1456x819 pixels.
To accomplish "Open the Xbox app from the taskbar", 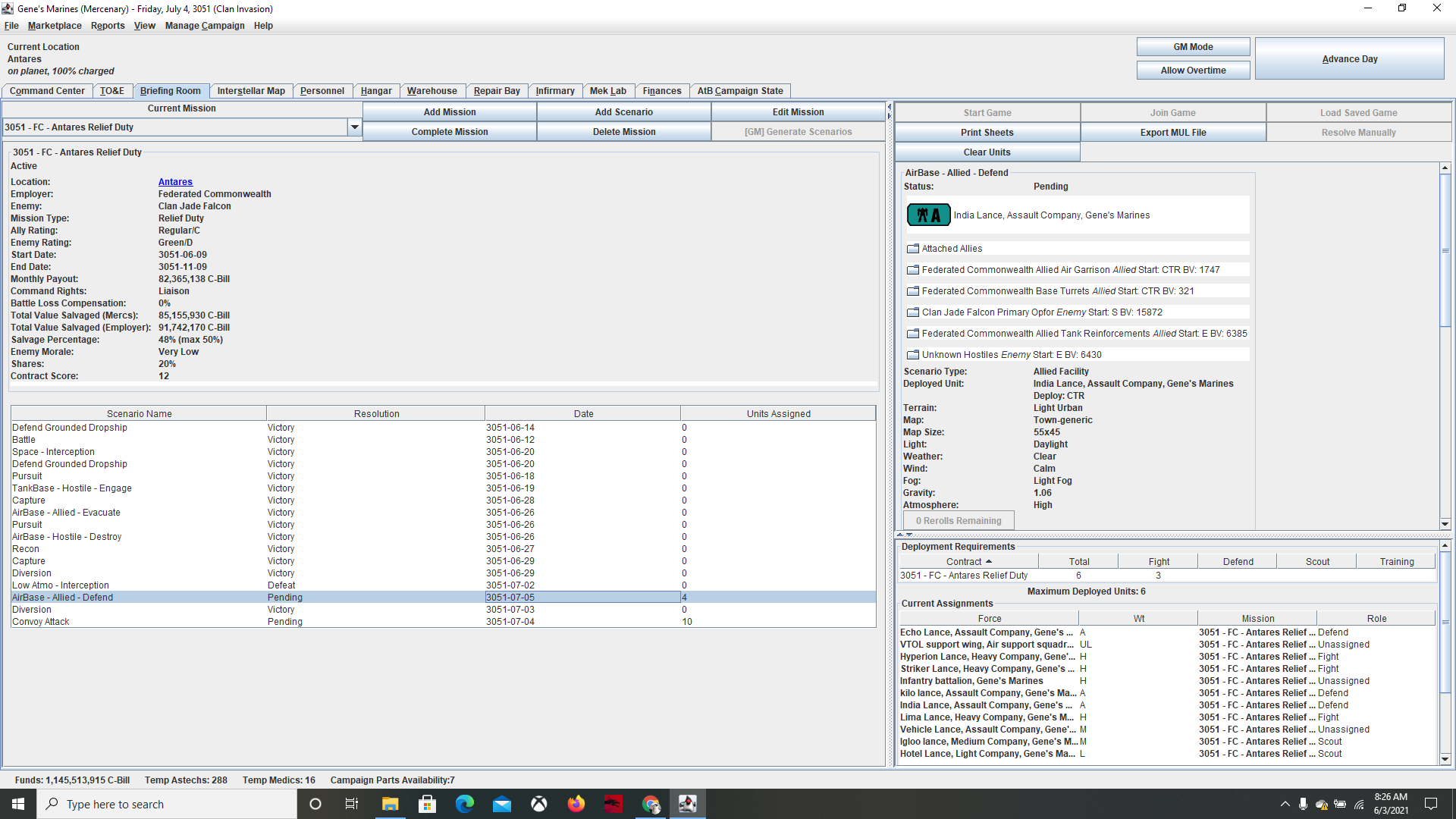I will click(x=538, y=804).
